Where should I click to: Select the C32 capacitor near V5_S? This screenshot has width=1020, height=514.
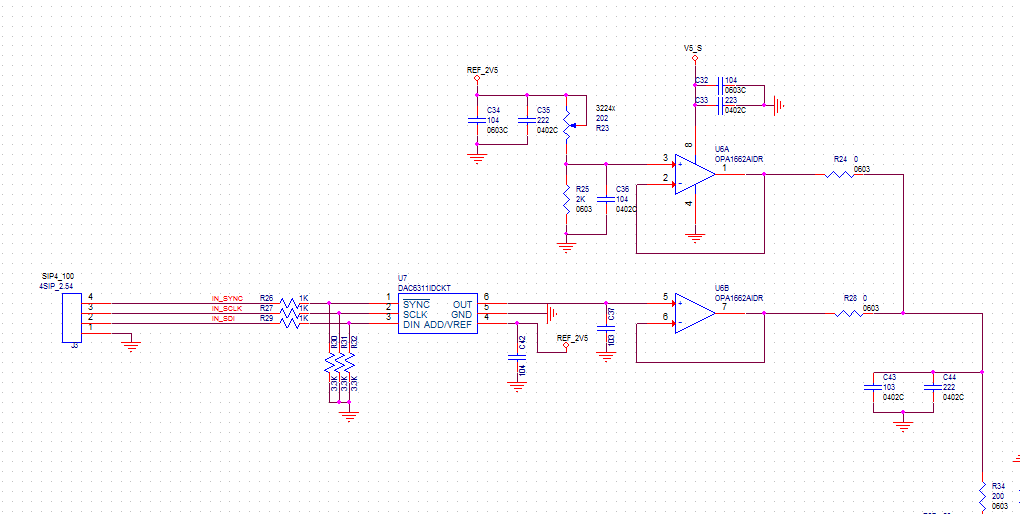coord(719,85)
